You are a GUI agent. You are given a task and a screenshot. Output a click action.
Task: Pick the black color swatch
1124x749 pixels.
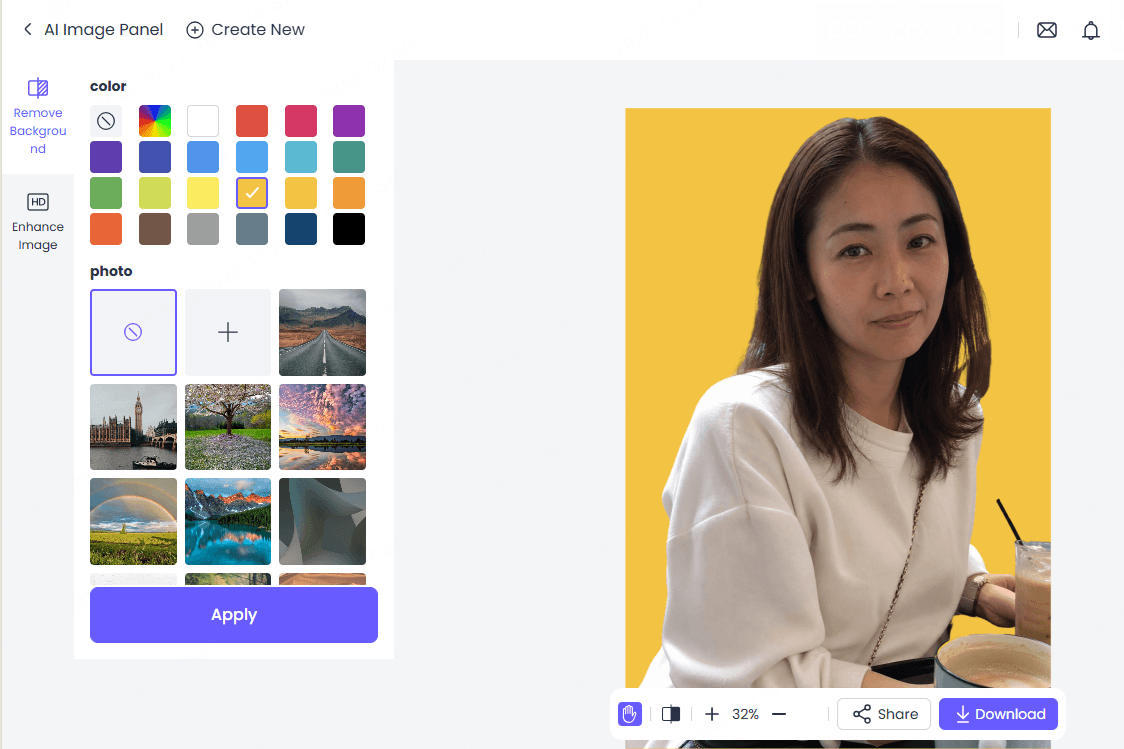[349, 229]
